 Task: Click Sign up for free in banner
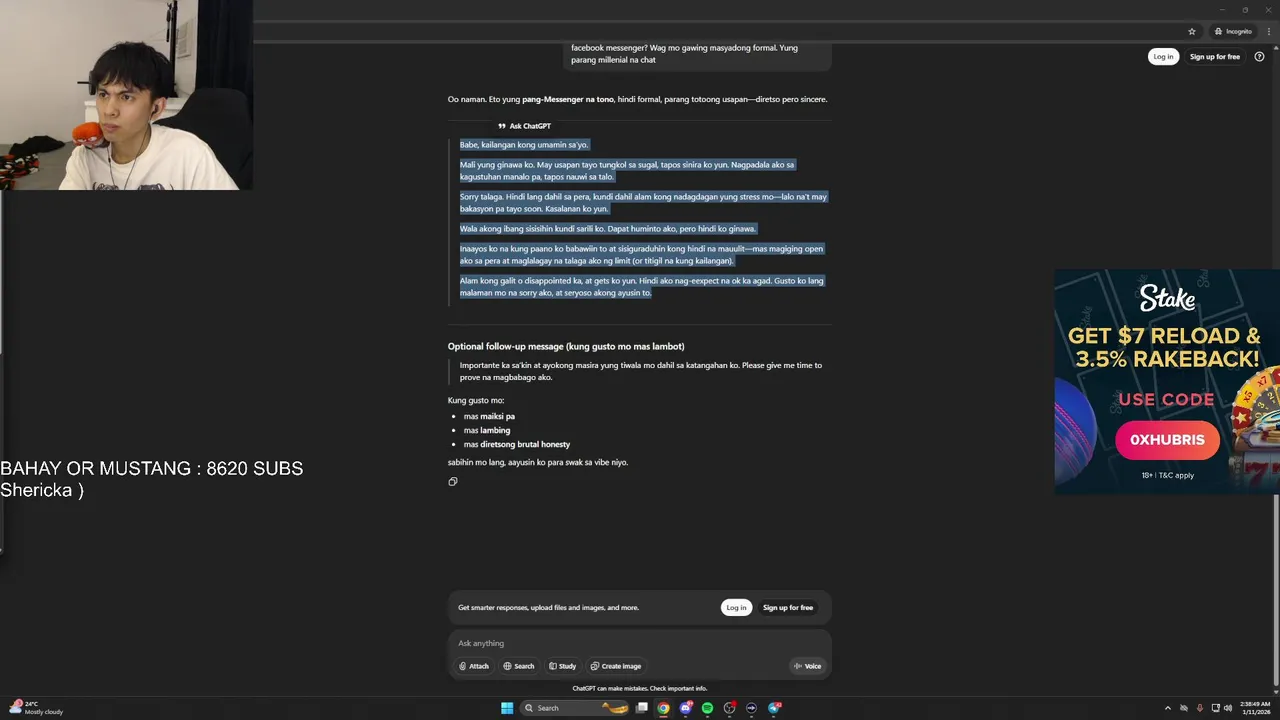pos(788,607)
